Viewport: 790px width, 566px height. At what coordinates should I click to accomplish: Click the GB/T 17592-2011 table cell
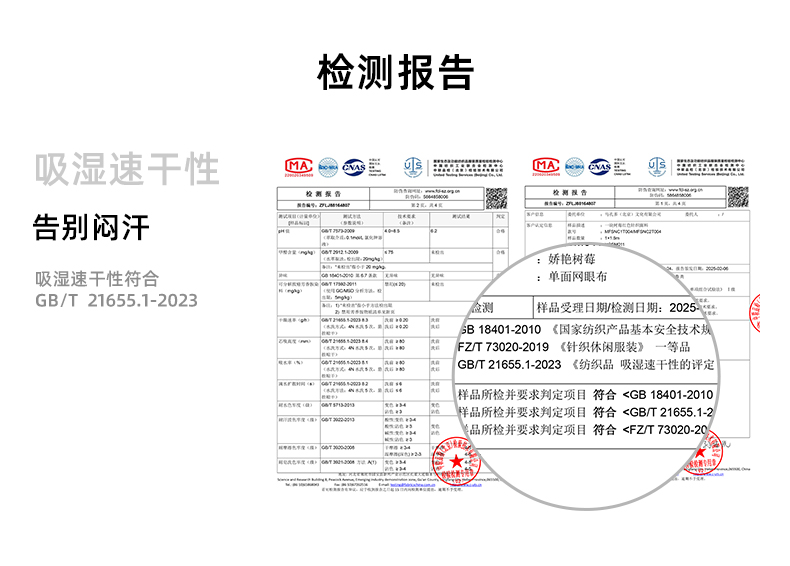pos(352,291)
